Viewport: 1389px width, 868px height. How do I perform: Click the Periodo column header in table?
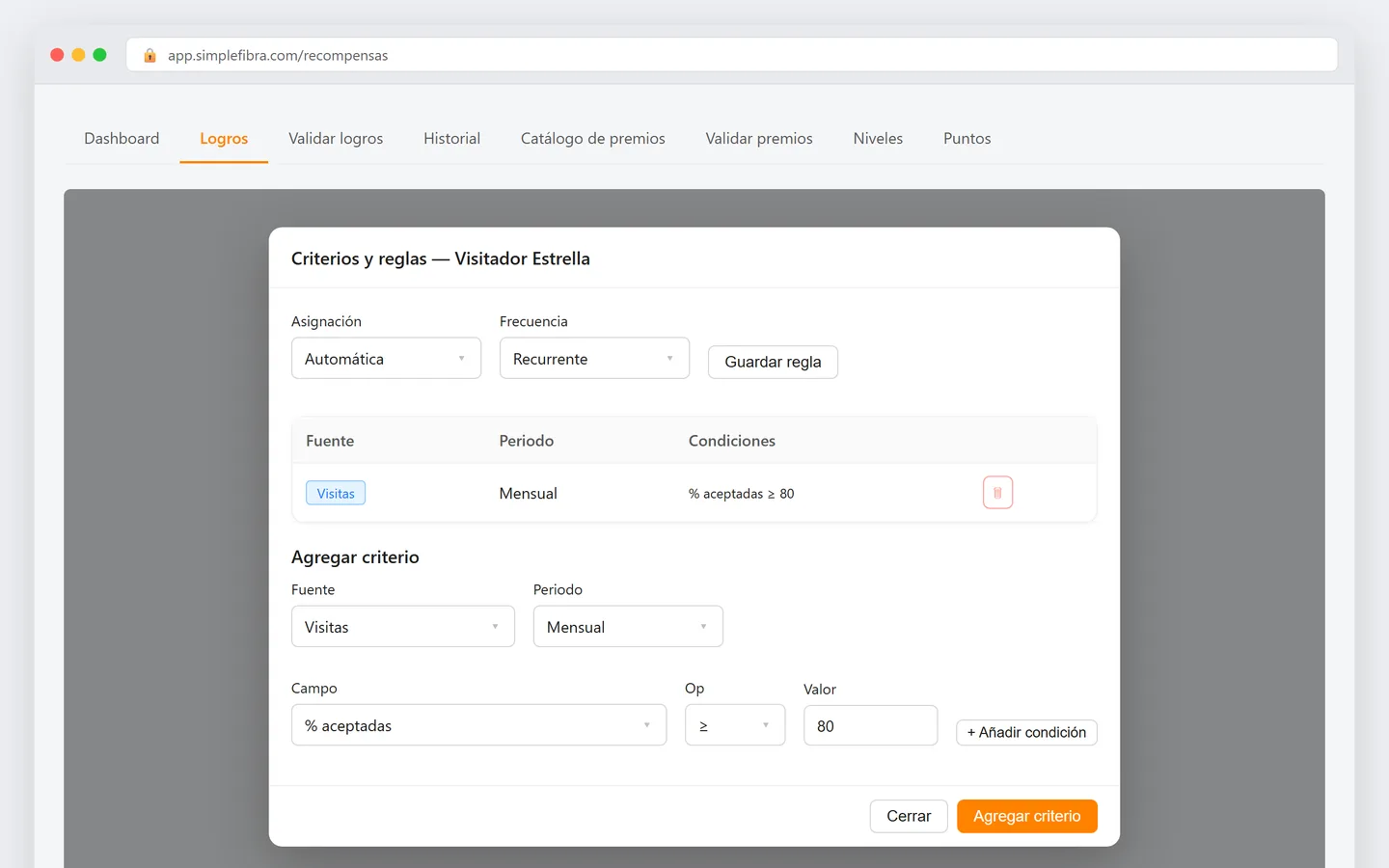click(x=527, y=441)
